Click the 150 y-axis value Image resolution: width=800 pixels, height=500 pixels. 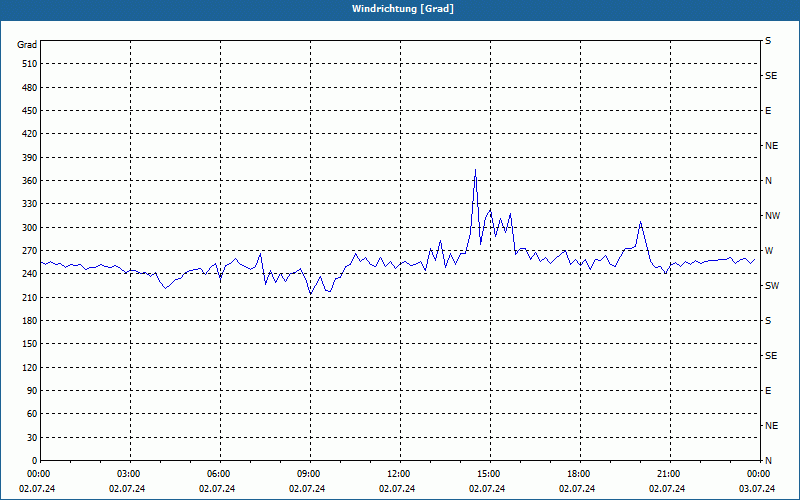tap(30, 344)
